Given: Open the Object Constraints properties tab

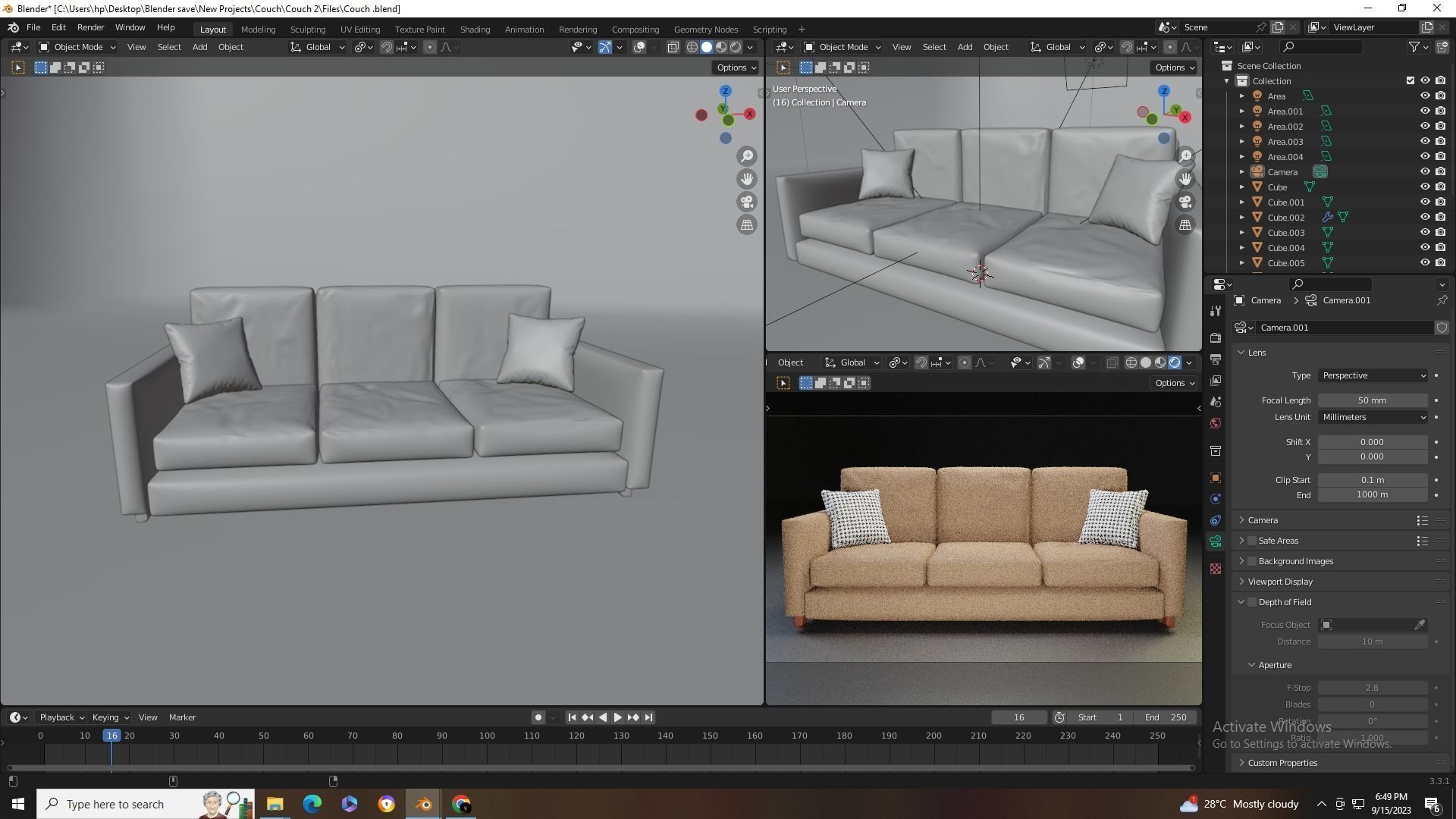Looking at the screenshot, I should click(1216, 520).
